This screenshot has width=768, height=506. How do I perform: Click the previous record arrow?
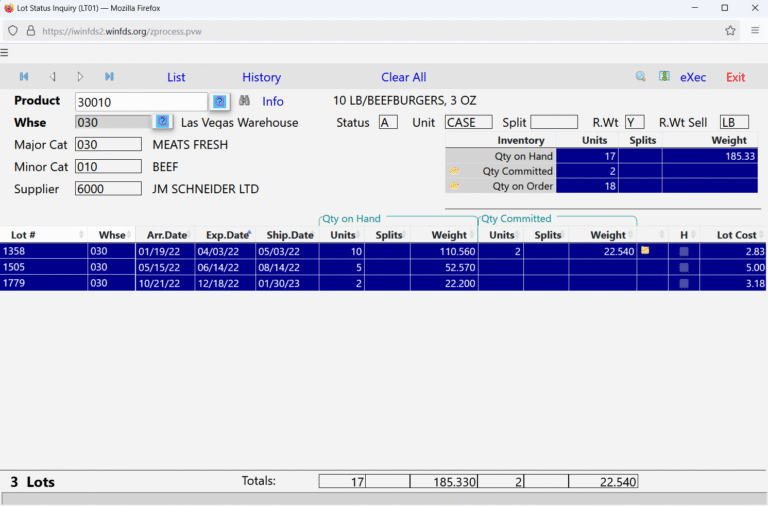pyautogui.click(x=53, y=77)
